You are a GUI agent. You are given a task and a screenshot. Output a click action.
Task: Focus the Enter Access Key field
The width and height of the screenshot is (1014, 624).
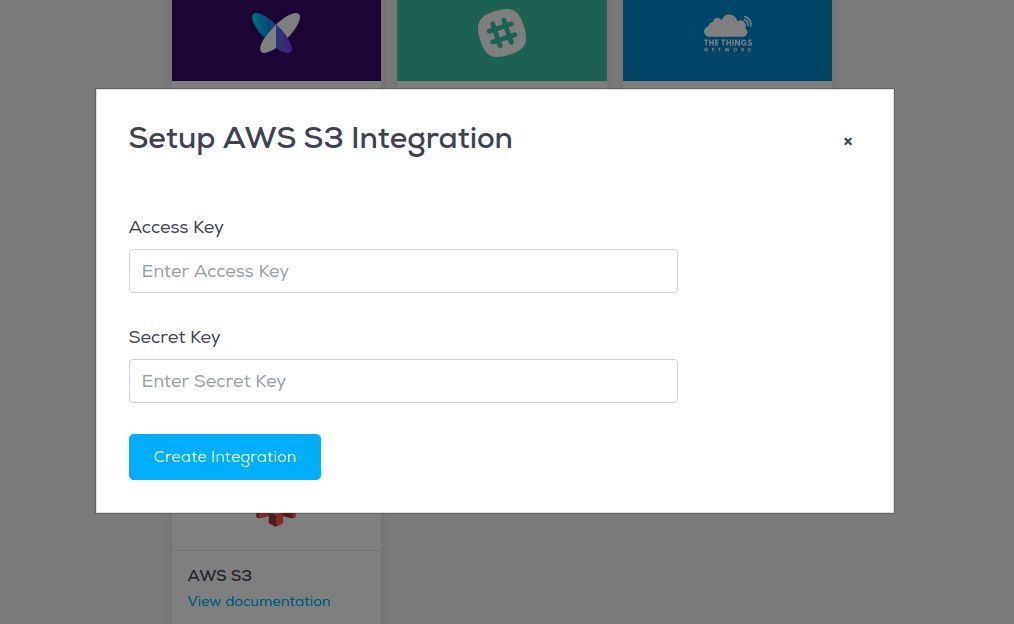pyautogui.click(x=404, y=271)
